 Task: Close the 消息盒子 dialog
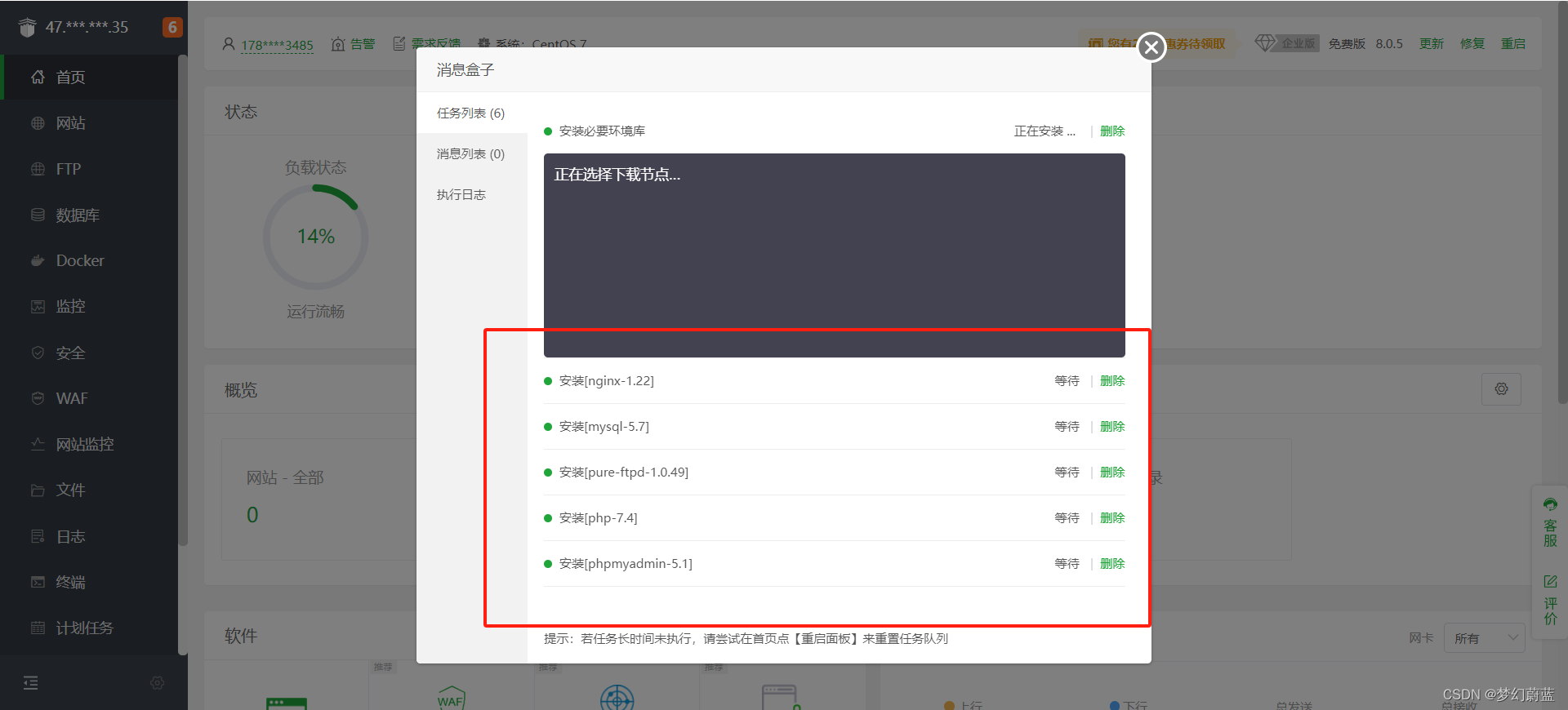coord(1151,47)
